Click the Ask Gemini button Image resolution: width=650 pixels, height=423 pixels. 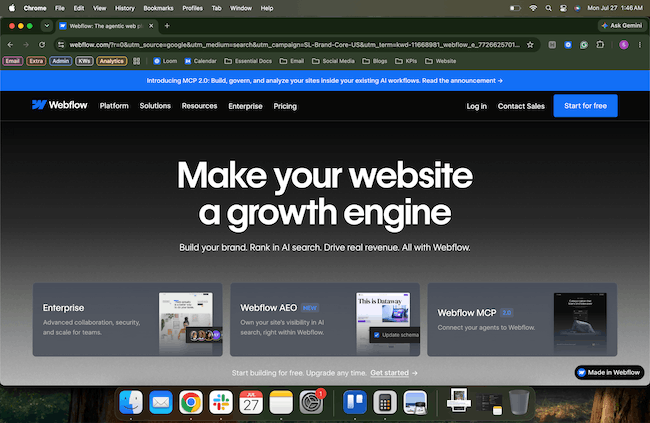621,26
